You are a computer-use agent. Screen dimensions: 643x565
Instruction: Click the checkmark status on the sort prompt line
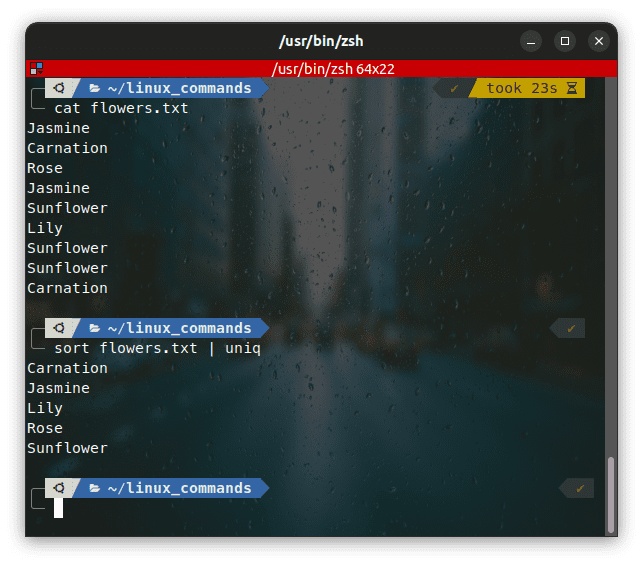(x=571, y=328)
